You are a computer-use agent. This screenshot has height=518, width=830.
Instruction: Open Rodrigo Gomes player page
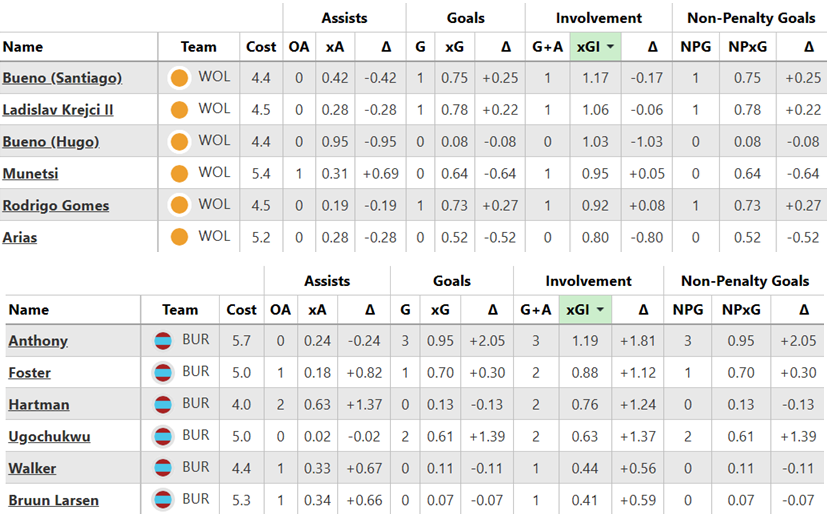click(55, 205)
